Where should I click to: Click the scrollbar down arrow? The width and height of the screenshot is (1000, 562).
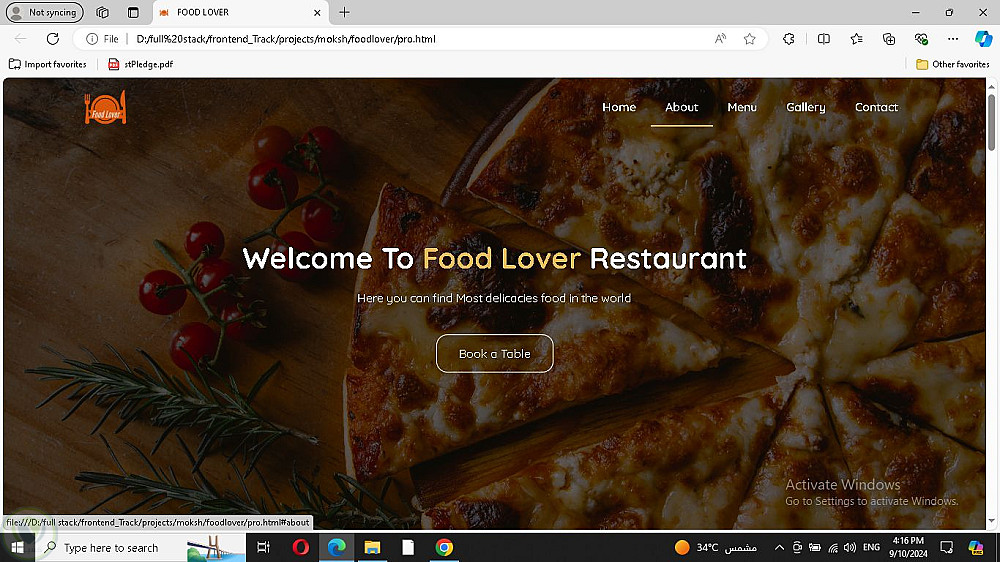991,521
